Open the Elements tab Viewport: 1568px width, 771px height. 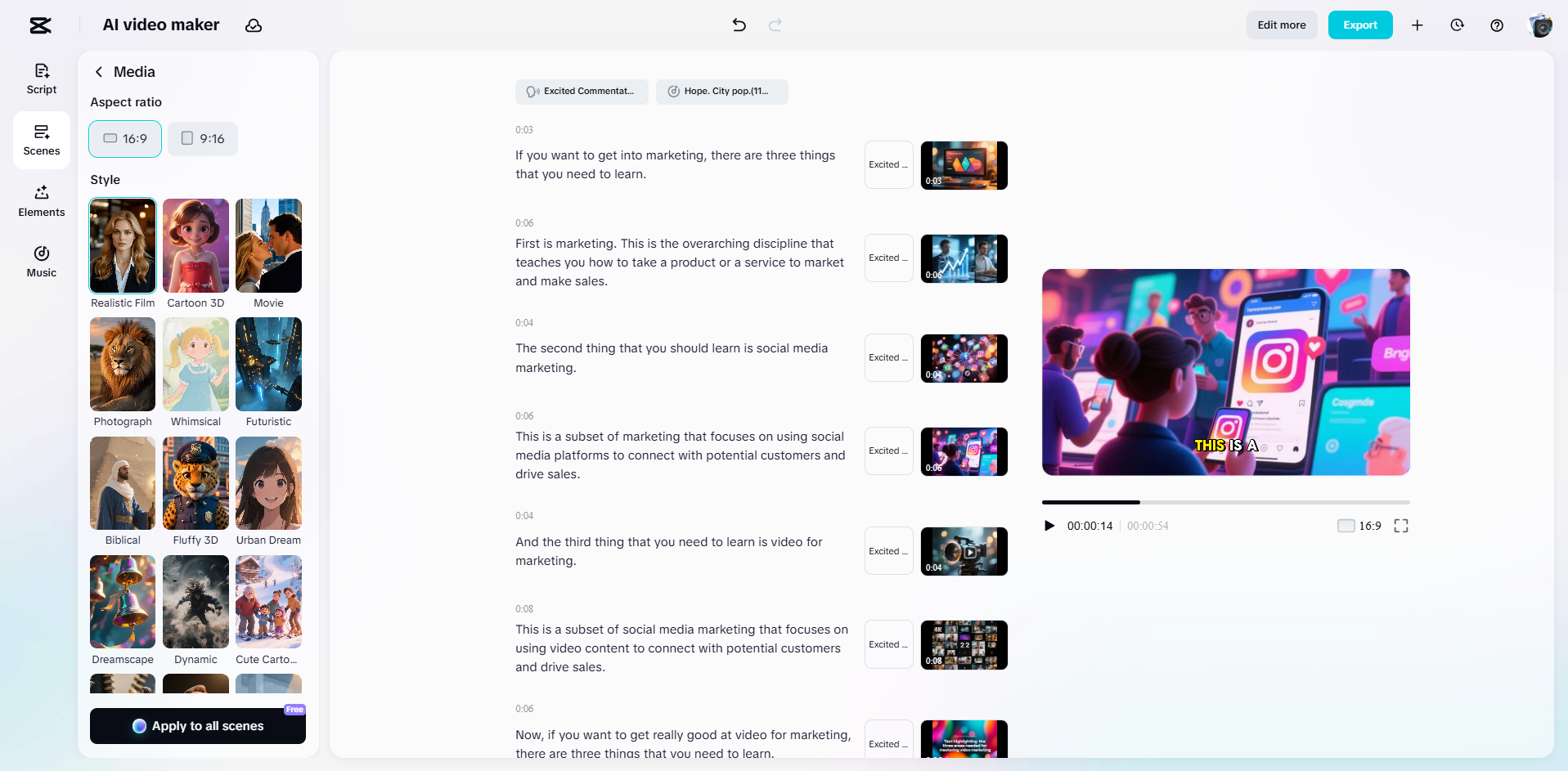tap(42, 202)
